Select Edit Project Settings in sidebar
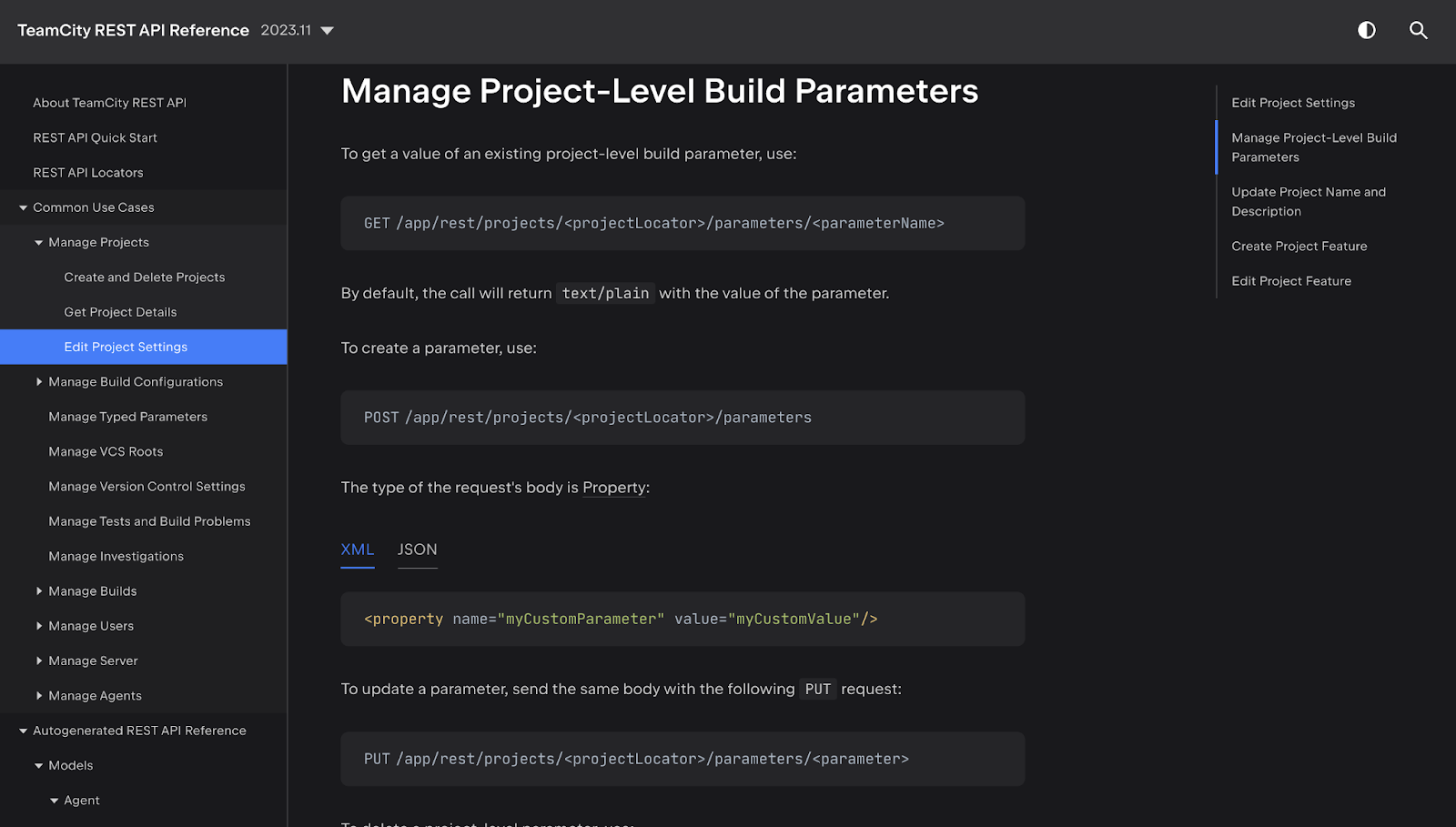1456x827 pixels. pyautogui.click(x=144, y=347)
